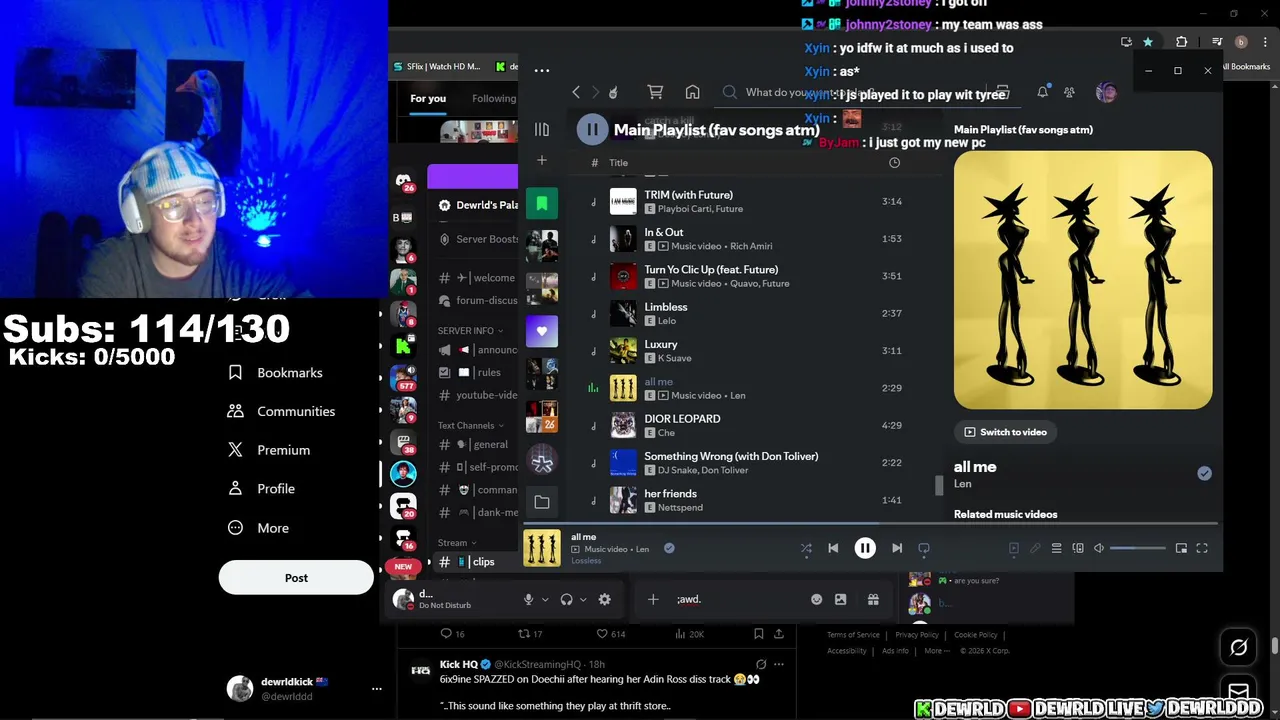Open the profile avatar in music app
Screen dimensions: 1280x720
pos(1106,92)
